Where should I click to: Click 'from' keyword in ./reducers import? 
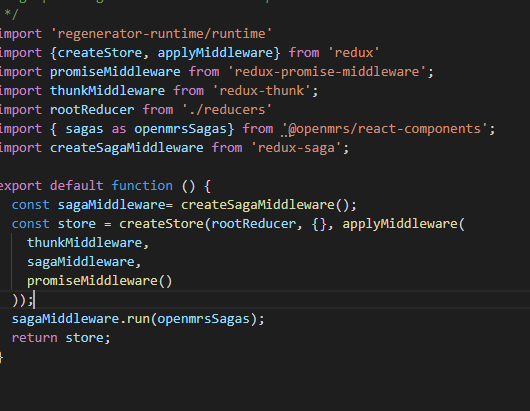point(158,110)
